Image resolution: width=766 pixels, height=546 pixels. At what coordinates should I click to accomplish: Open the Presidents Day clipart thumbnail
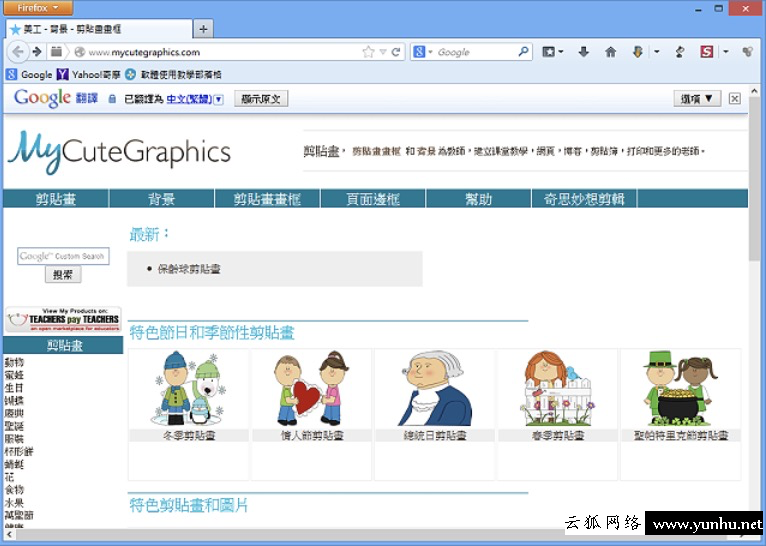click(435, 388)
